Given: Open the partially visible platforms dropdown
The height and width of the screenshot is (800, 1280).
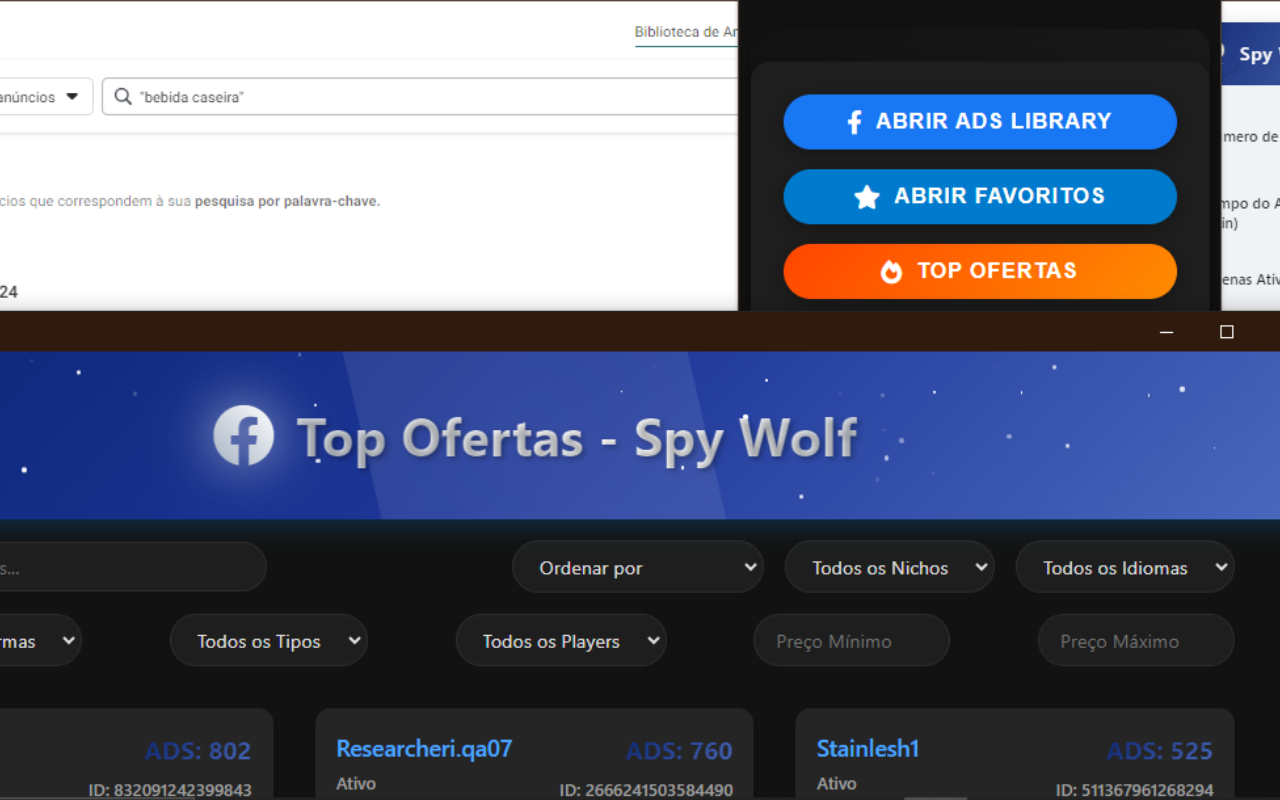Looking at the screenshot, I should coord(40,641).
